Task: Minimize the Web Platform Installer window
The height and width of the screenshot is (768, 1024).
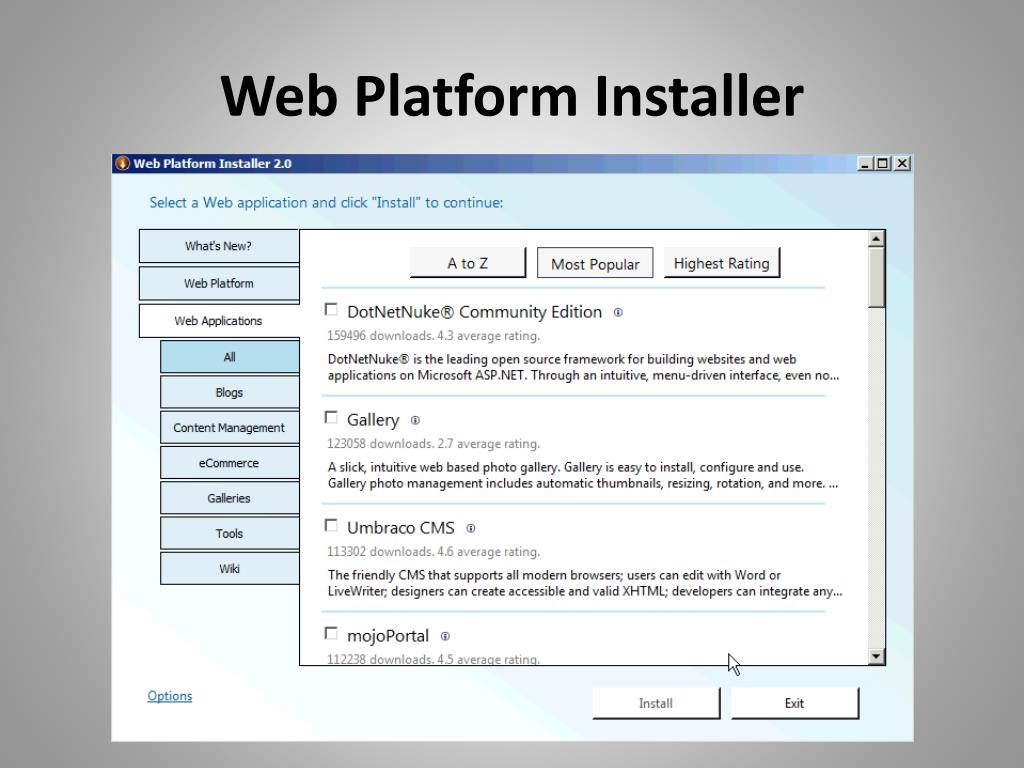Action: (x=865, y=163)
